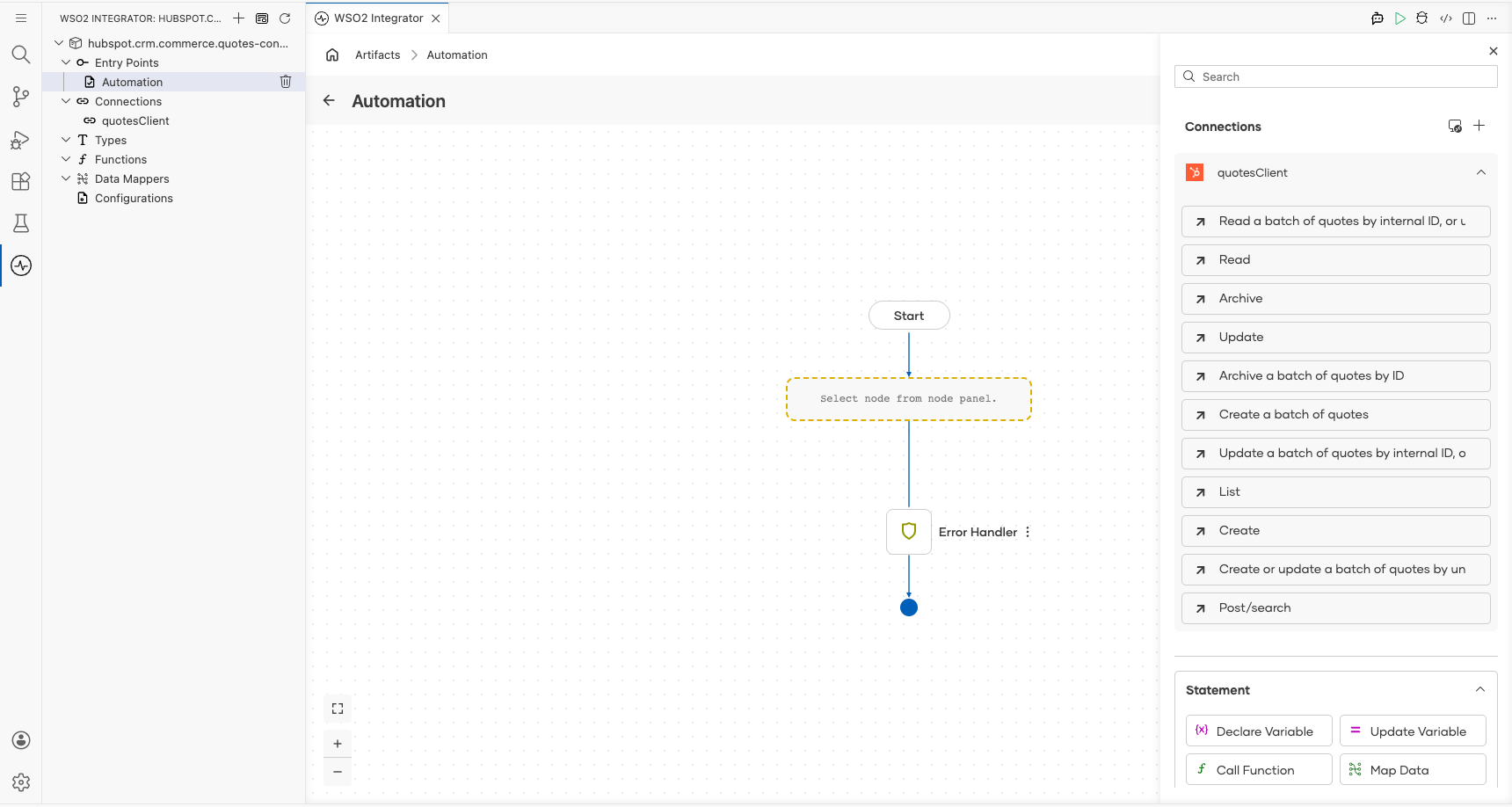The height and width of the screenshot is (807, 1512).
Task: Close the WSO2 Integrator tab
Action: 436,18
